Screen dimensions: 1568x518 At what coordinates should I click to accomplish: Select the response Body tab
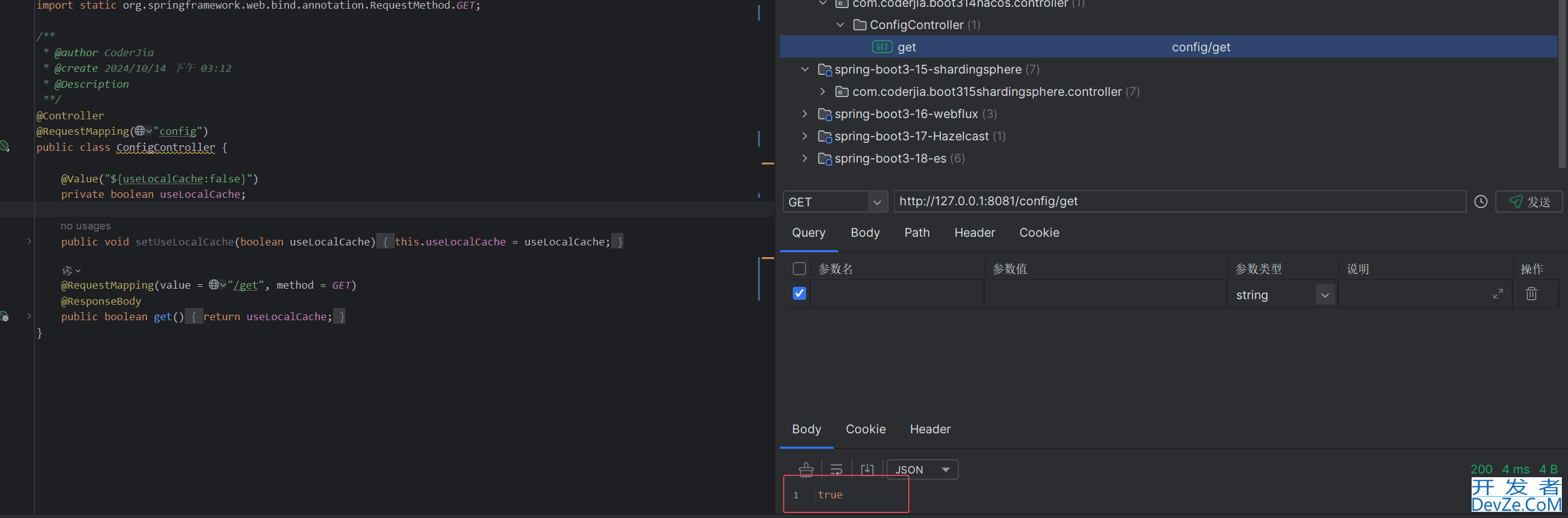coord(806,429)
